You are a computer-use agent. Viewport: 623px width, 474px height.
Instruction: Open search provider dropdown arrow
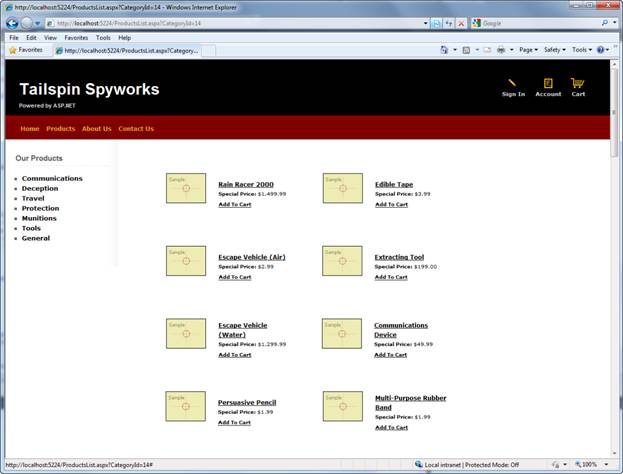614,23
